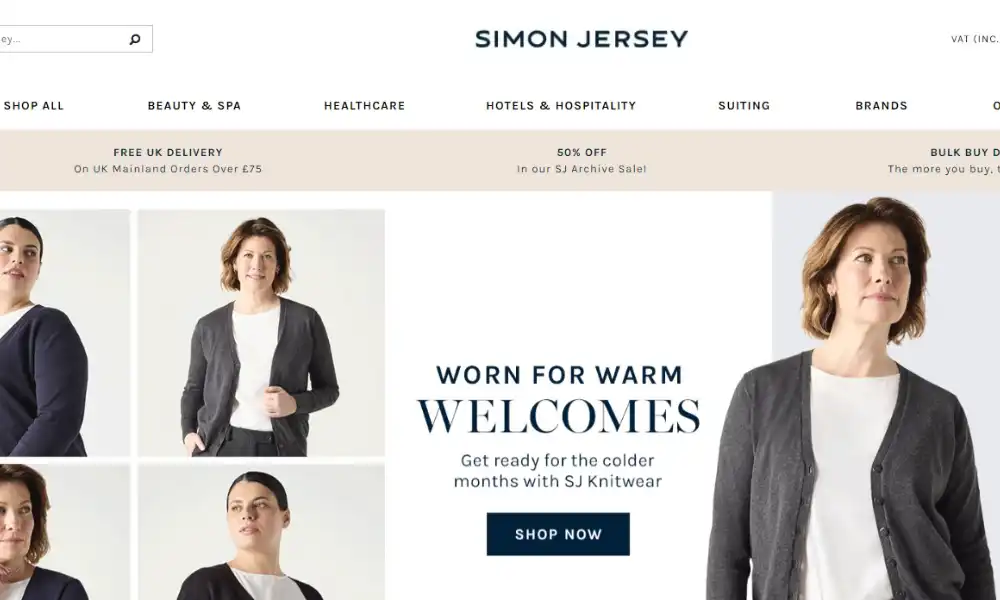
Task: Click the large hero model image
Action: (x=886, y=395)
